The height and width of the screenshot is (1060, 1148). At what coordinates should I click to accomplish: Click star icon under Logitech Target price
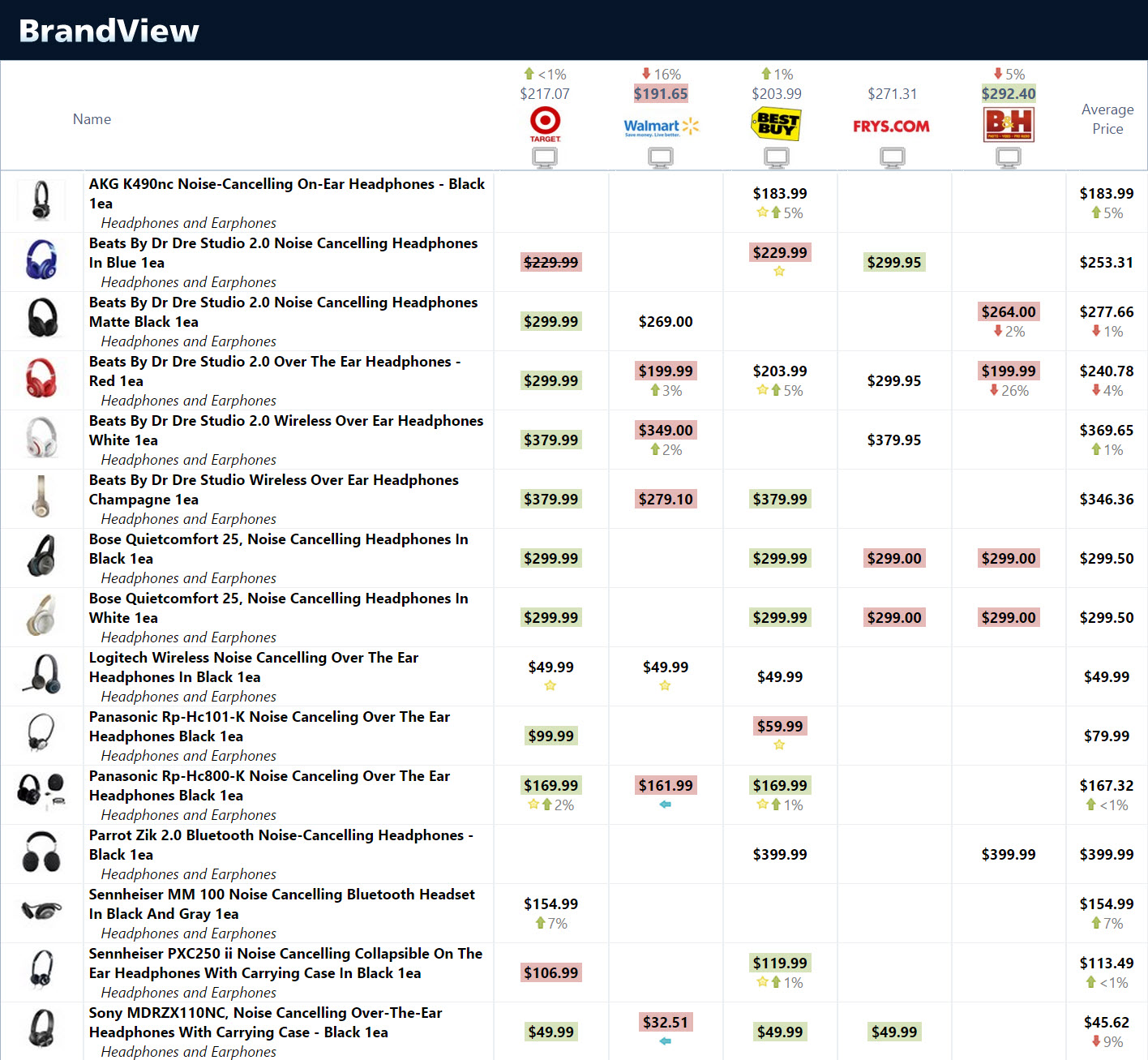pos(550,686)
